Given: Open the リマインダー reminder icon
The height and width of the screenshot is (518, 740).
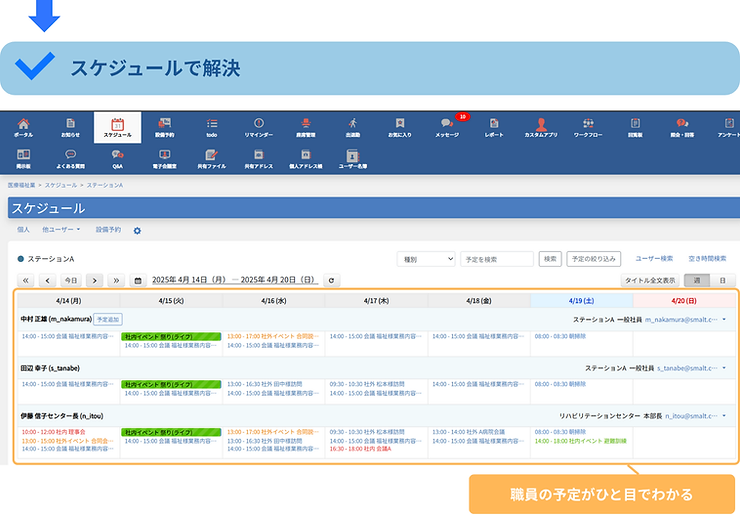Looking at the screenshot, I should click(259, 126).
